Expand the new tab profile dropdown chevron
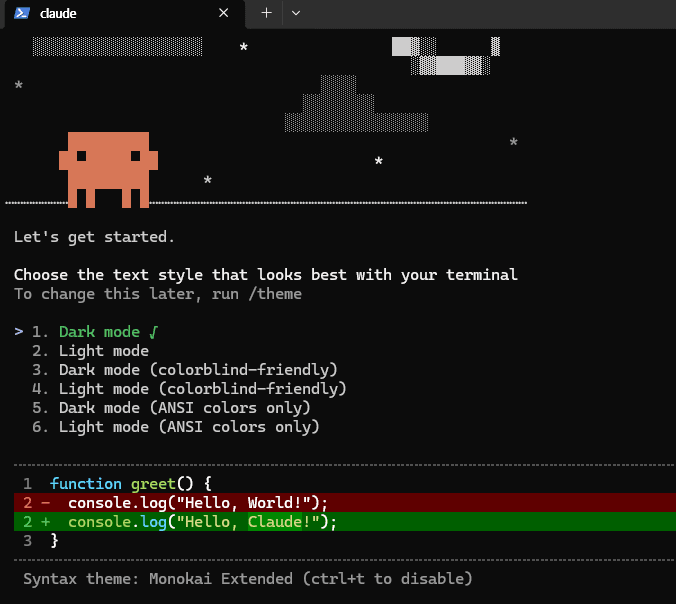 296,13
